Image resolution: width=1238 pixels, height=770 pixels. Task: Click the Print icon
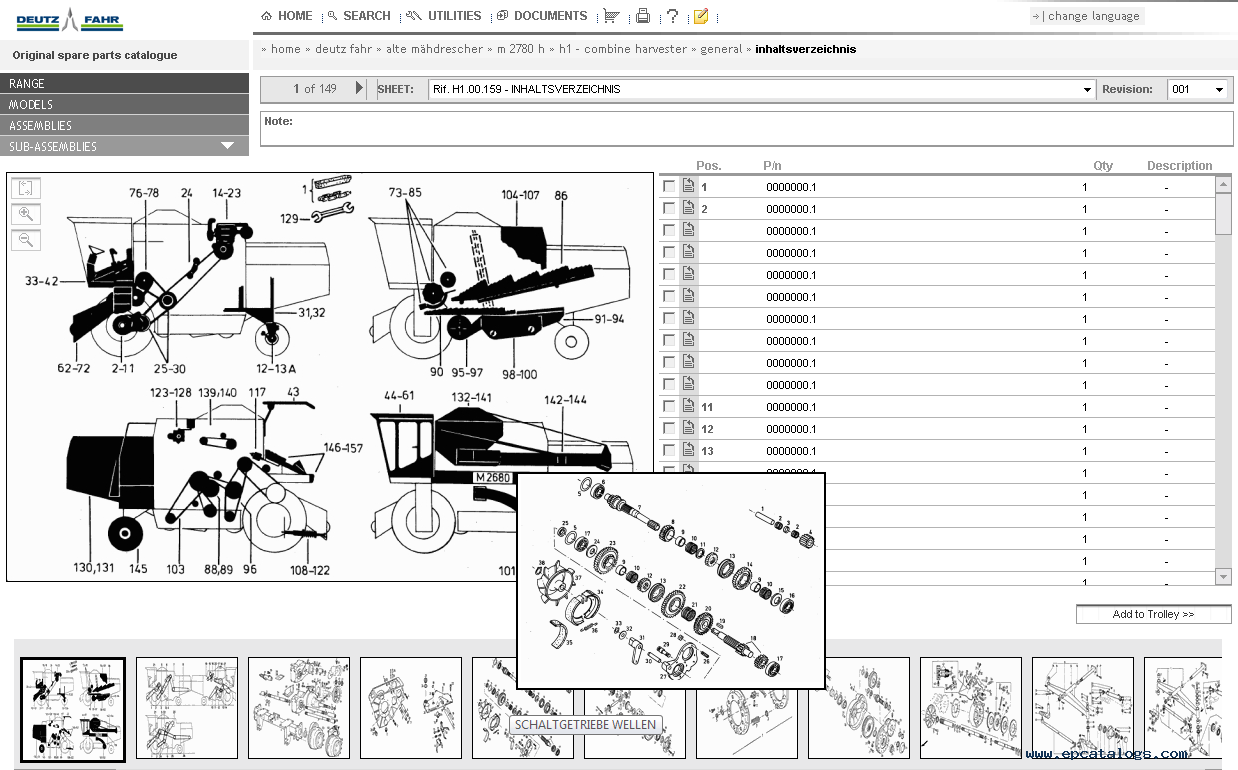coord(643,15)
